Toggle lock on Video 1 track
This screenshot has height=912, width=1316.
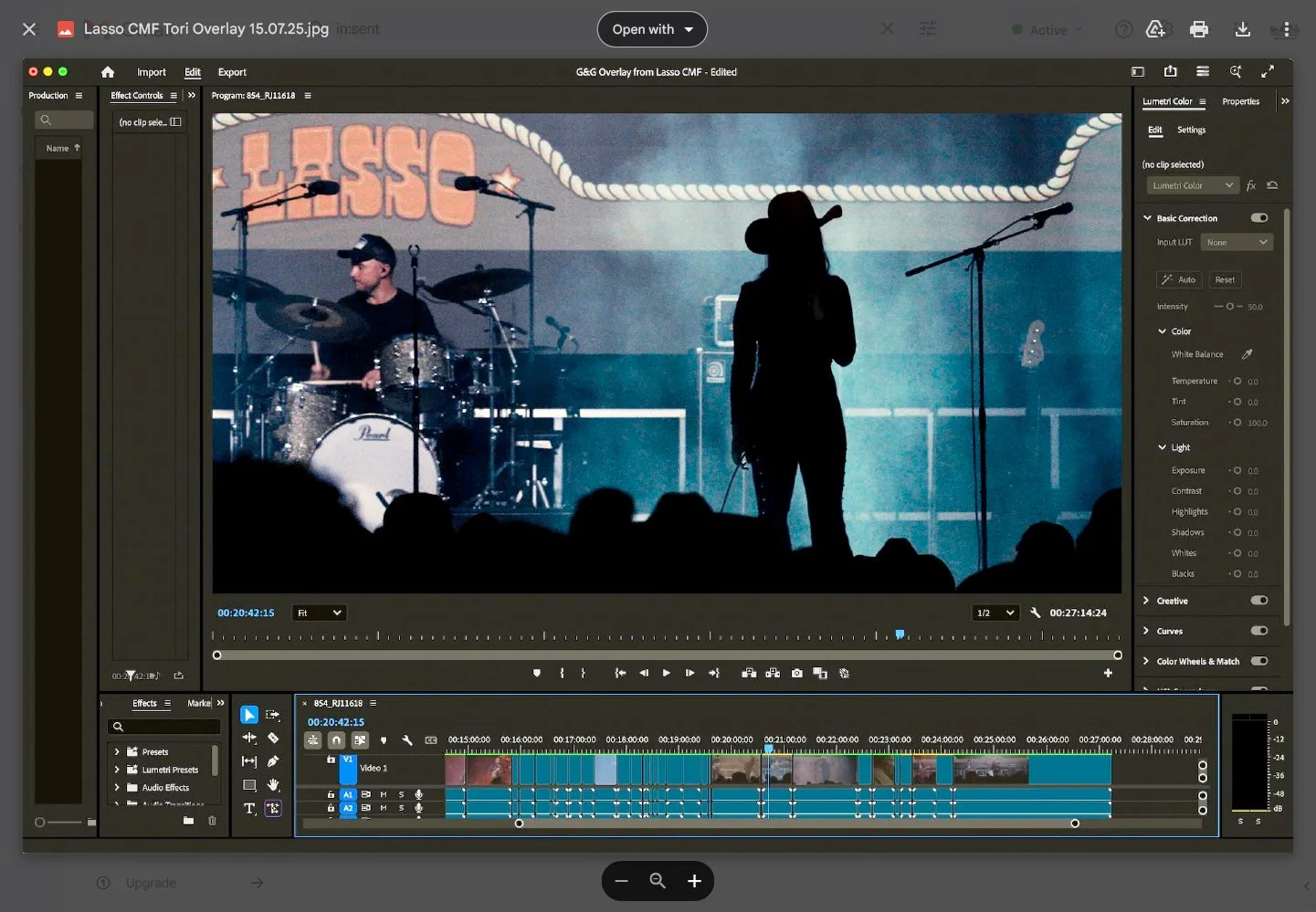tap(331, 760)
